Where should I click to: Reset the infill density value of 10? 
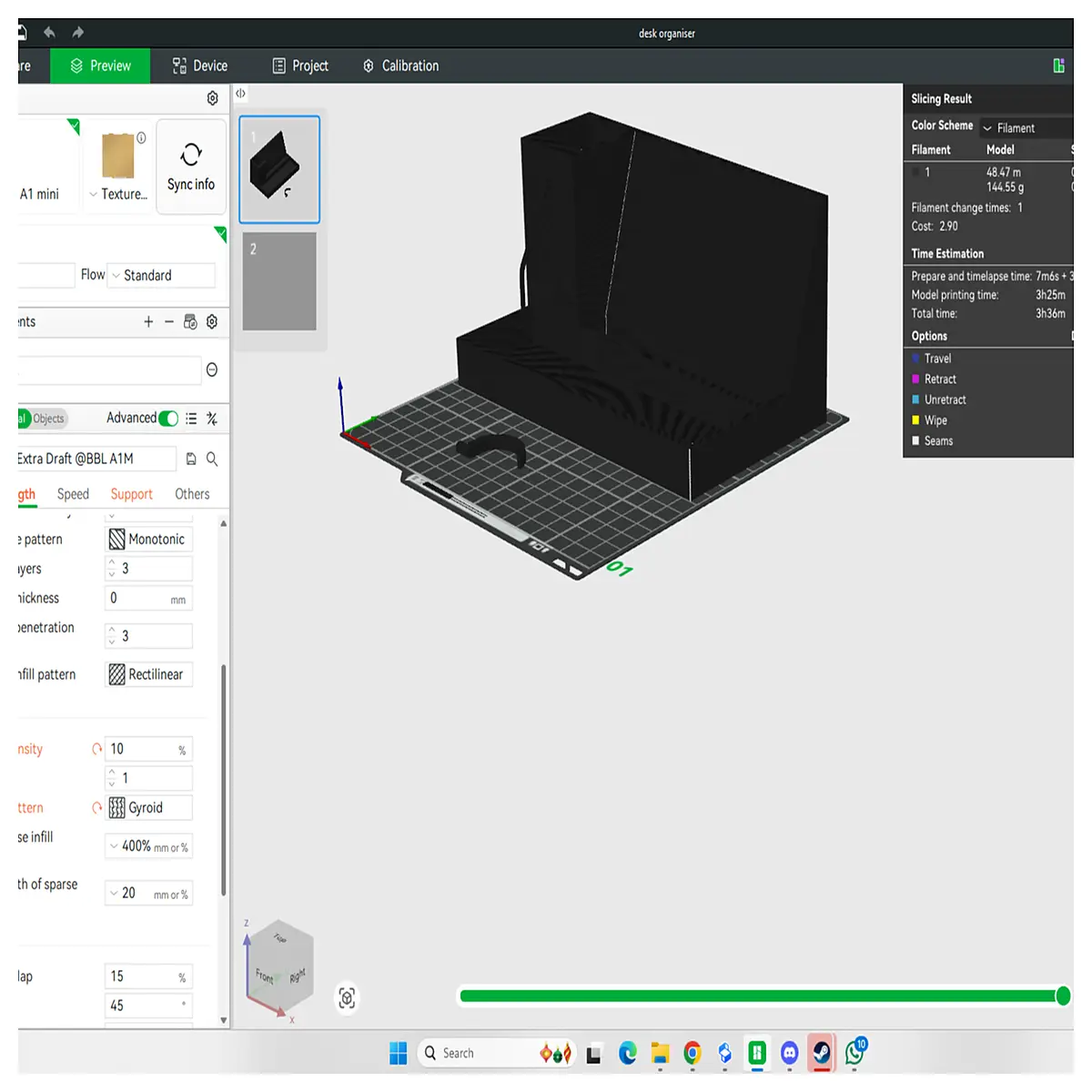(x=96, y=749)
